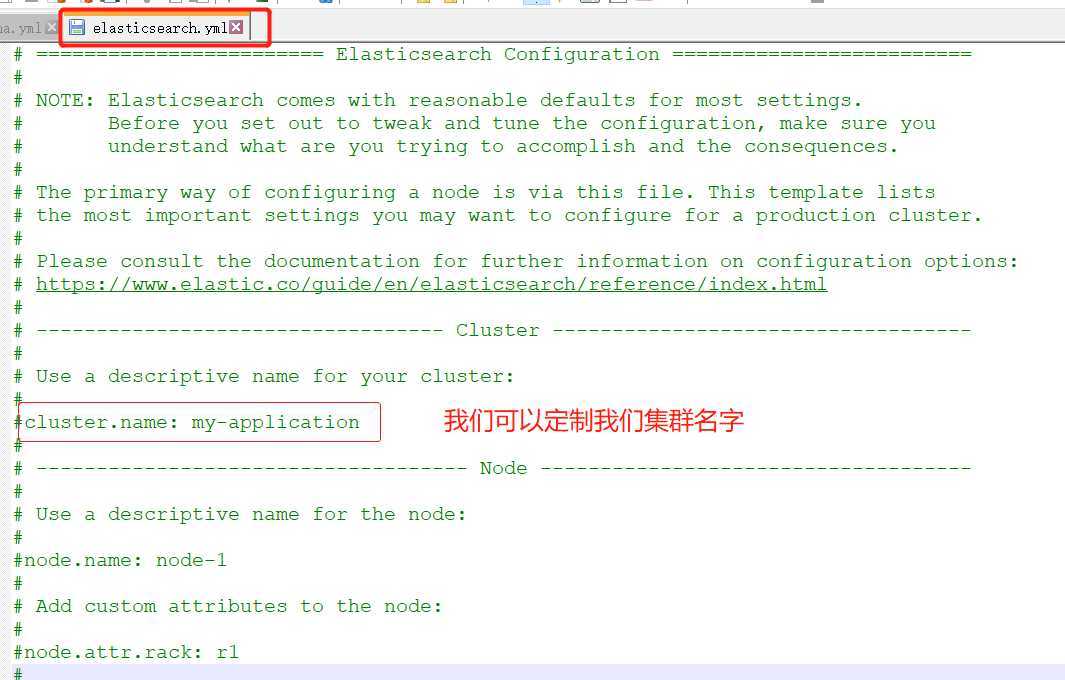1065x680 pixels.
Task: Close the partially visible kibana .yml tab
Action: click(x=51, y=28)
